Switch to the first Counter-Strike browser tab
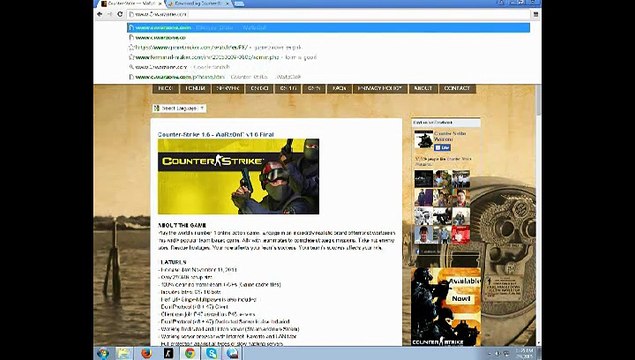635x360 pixels. (132, 4)
